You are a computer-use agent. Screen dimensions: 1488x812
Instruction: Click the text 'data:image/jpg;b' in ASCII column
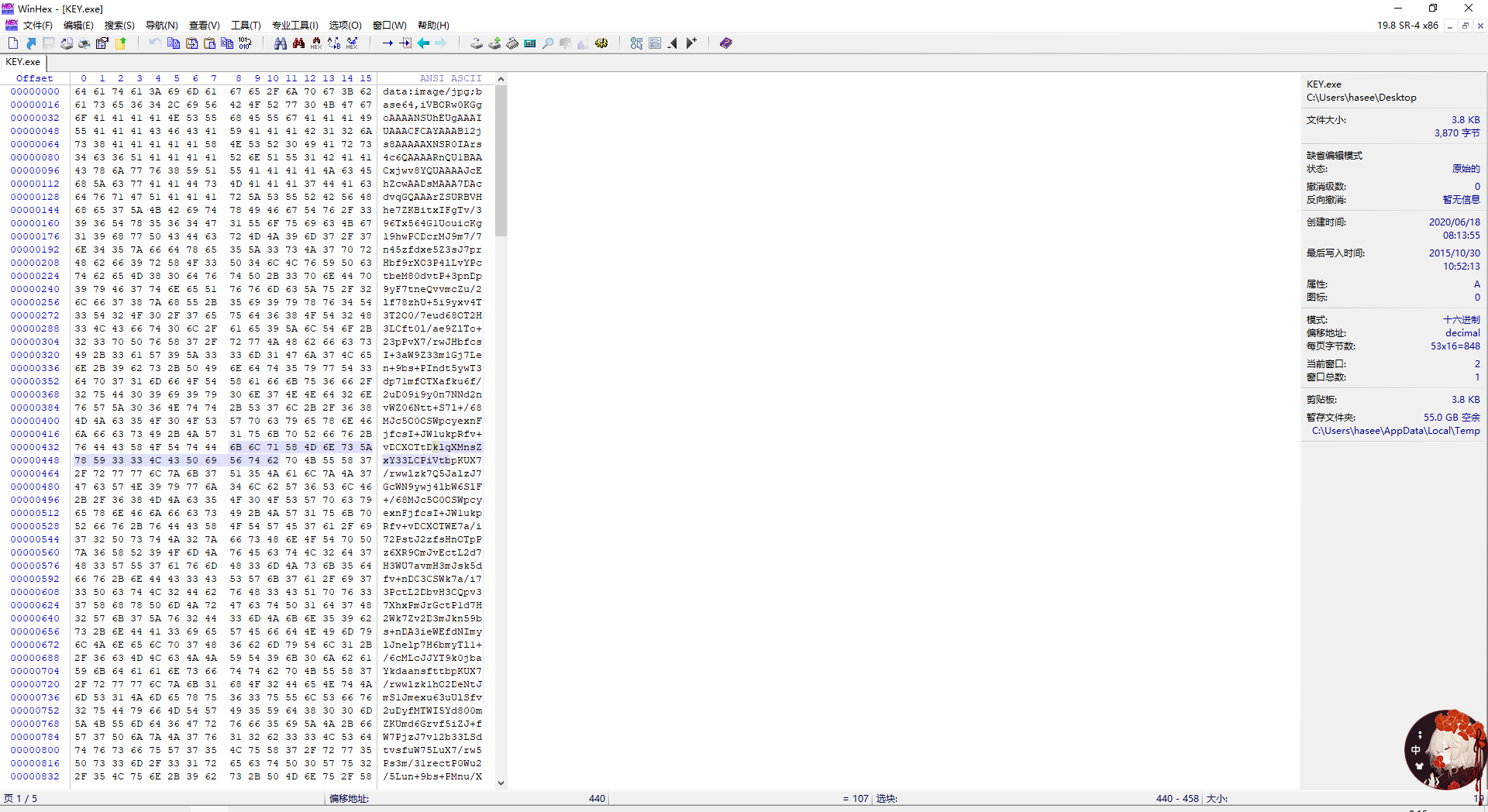432,91
